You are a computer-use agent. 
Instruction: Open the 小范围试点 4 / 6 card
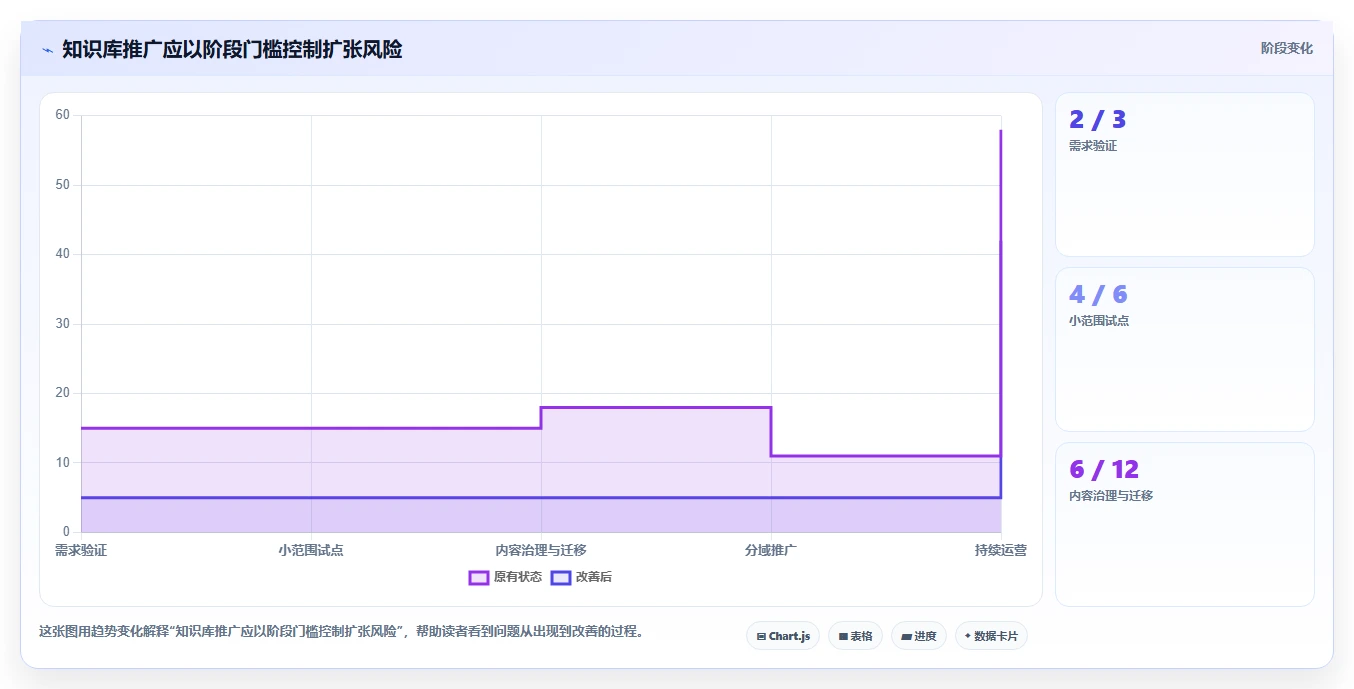(1185, 349)
